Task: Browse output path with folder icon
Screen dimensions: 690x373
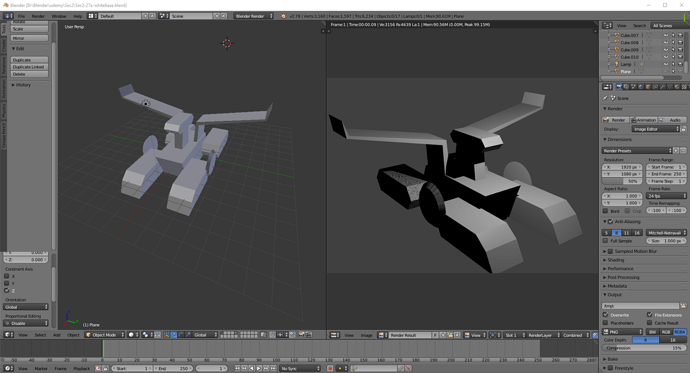Action: pos(683,306)
